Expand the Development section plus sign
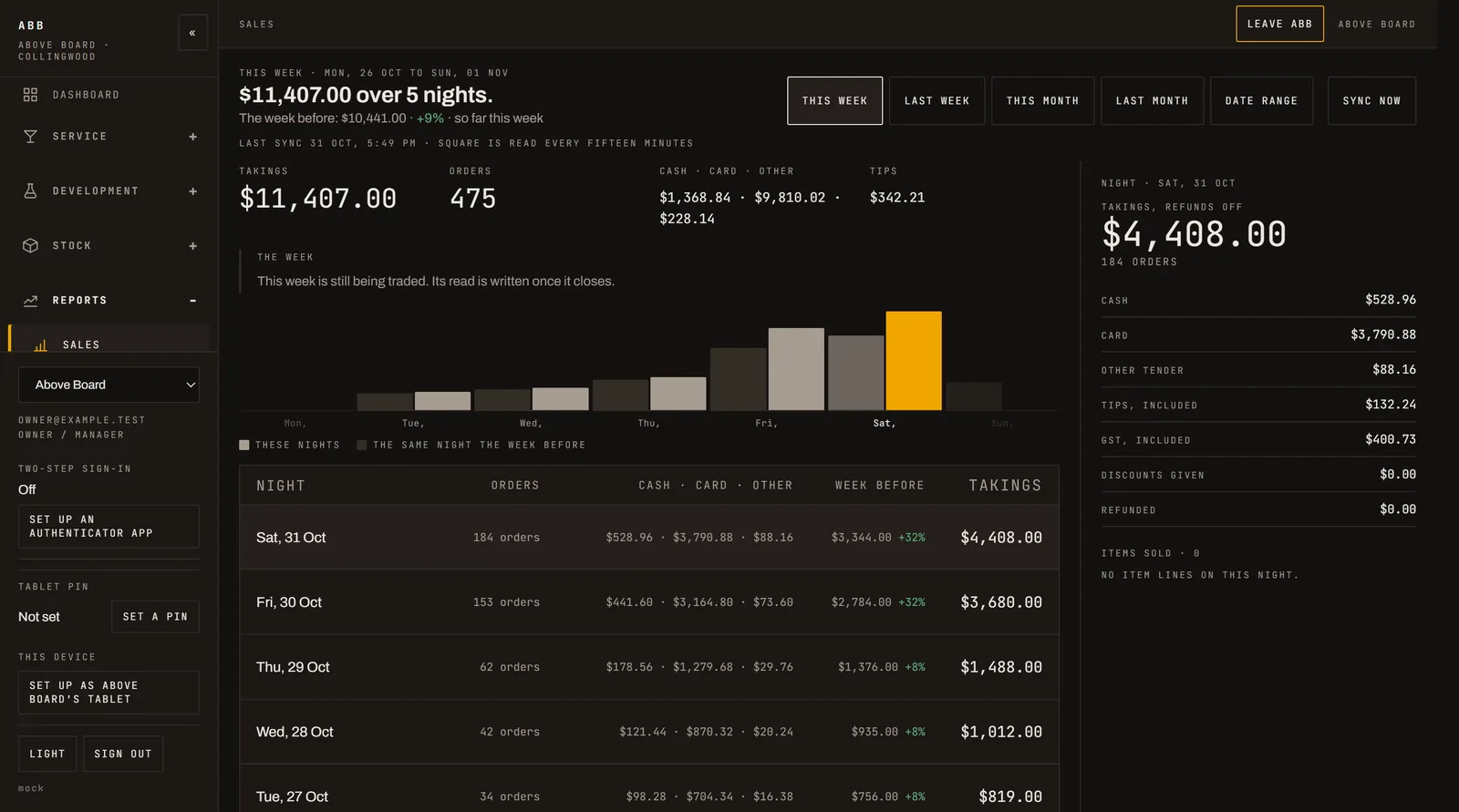The height and width of the screenshot is (812, 1459). pyautogui.click(x=192, y=191)
